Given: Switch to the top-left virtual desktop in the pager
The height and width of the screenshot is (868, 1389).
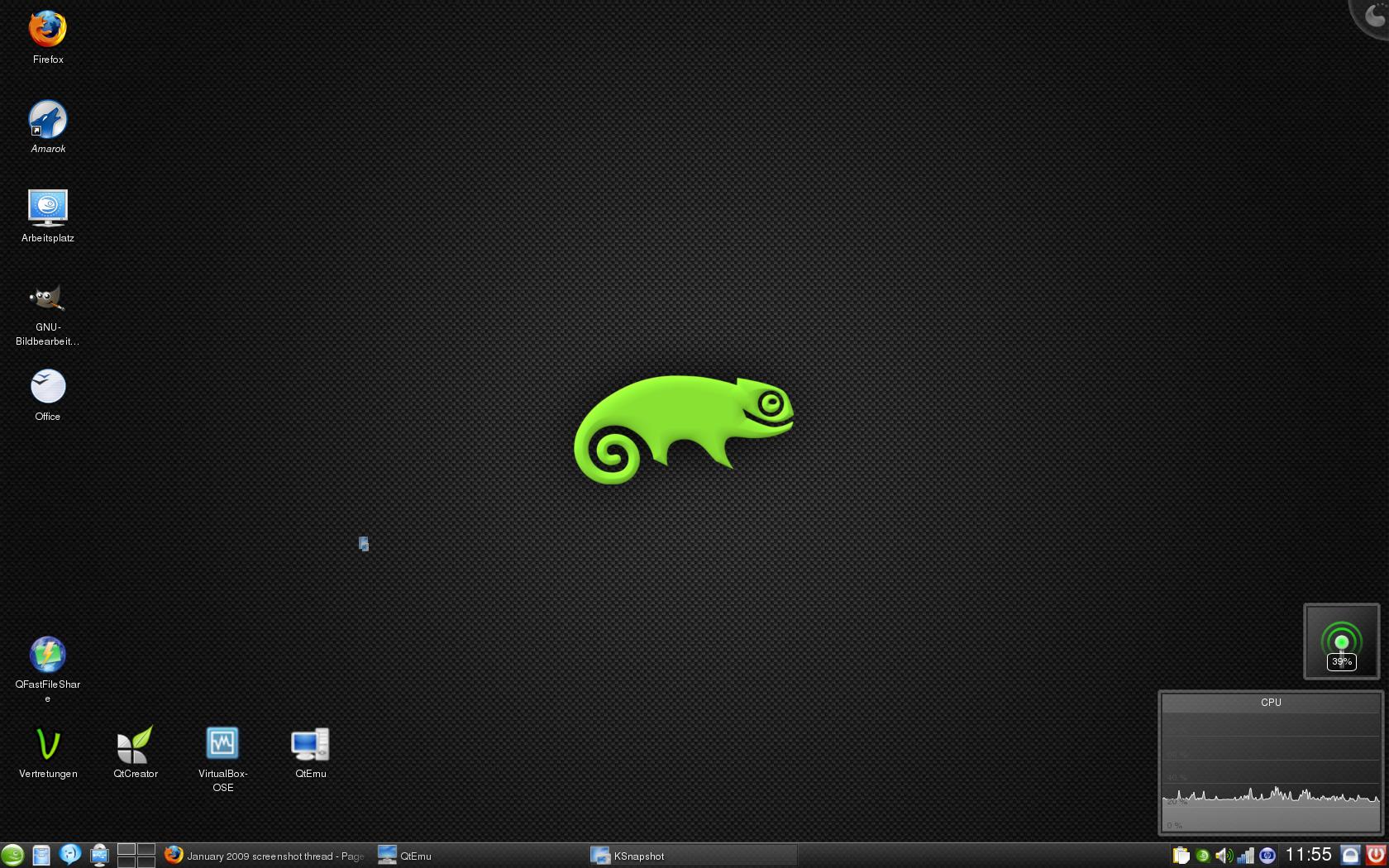Looking at the screenshot, I should [126, 849].
